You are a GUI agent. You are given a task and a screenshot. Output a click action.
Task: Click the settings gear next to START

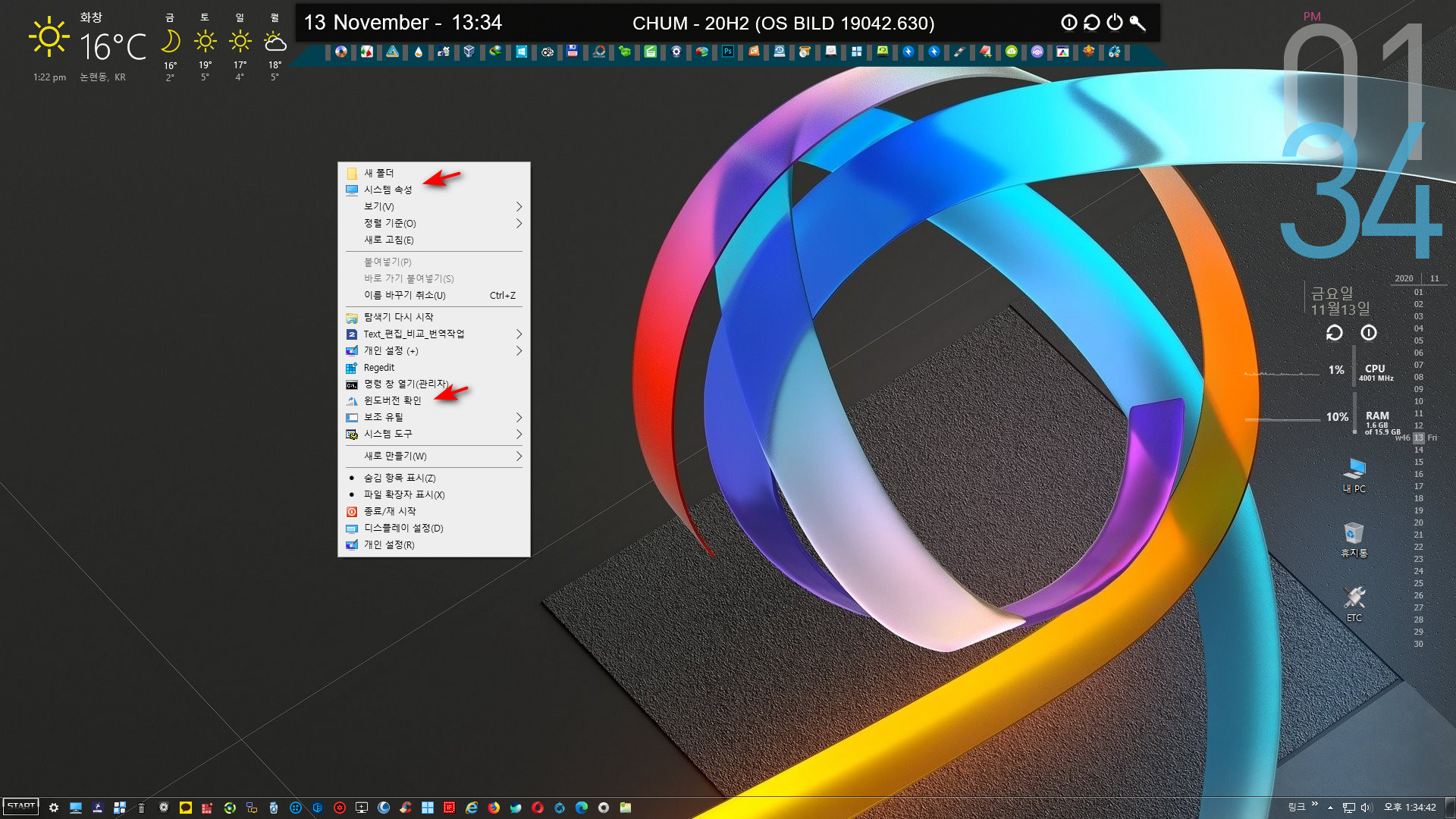(54, 808)
